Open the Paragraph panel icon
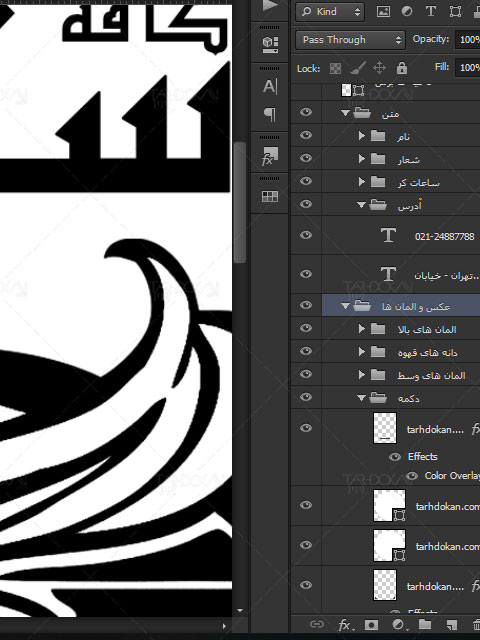480x640 pixels. (270, 115)
